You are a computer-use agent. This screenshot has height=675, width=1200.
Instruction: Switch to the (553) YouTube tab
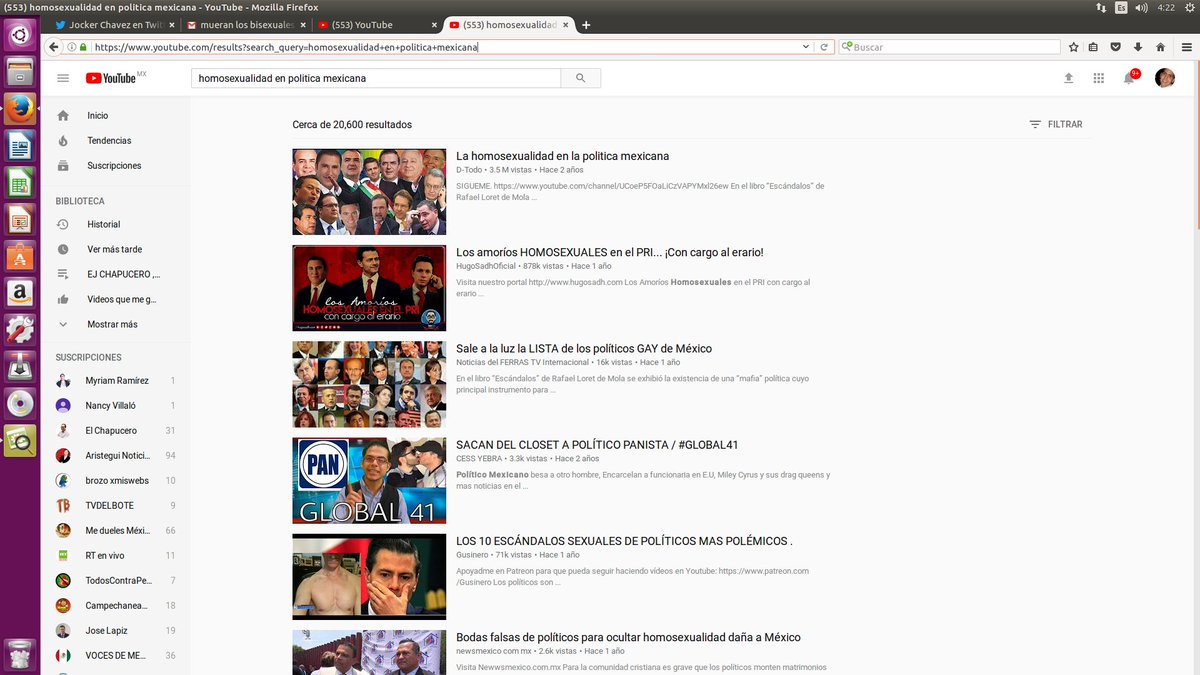374,25
